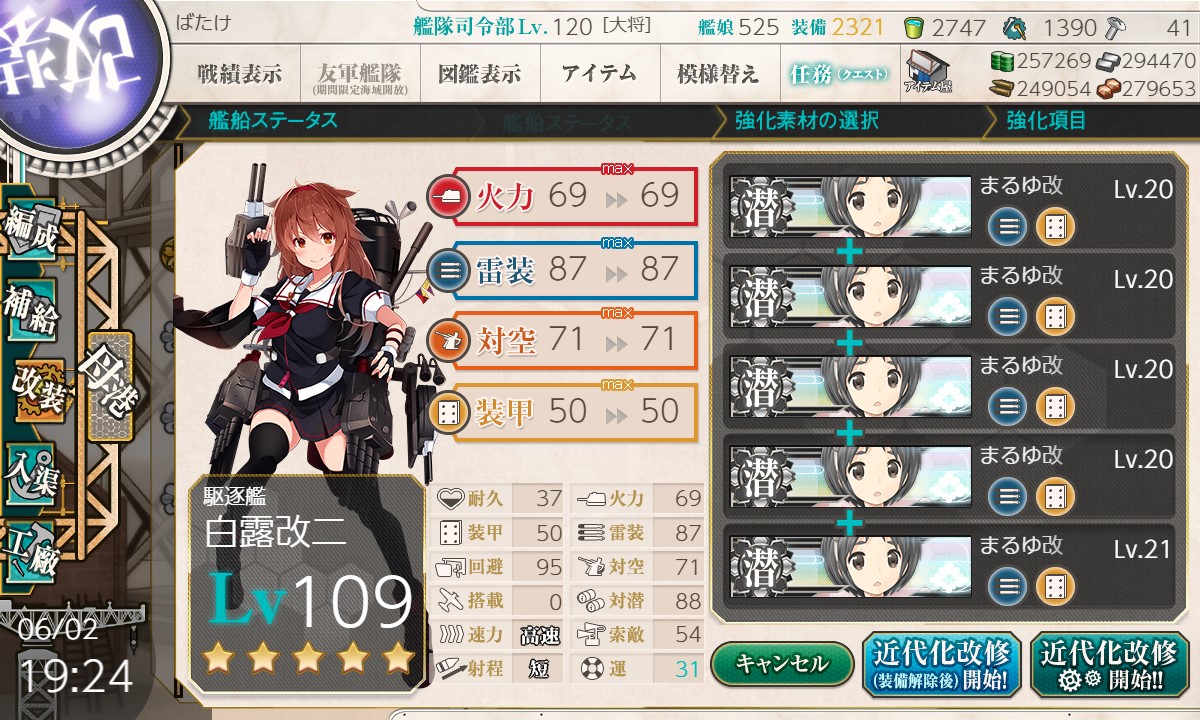Image resolution: width=1200 pixels, height=720 pixels.
Task: Open the 戦績表示 records tab
Action: [x=238, y=73]
